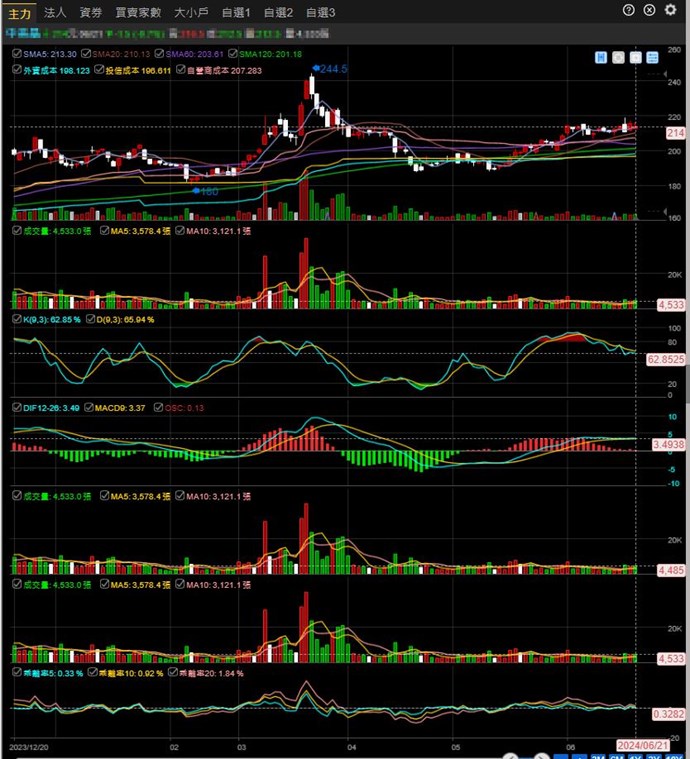Toggle the 自營商成本 checkbox
The width and height of the screenshot is (690, 759).
(x=181, y=70)
